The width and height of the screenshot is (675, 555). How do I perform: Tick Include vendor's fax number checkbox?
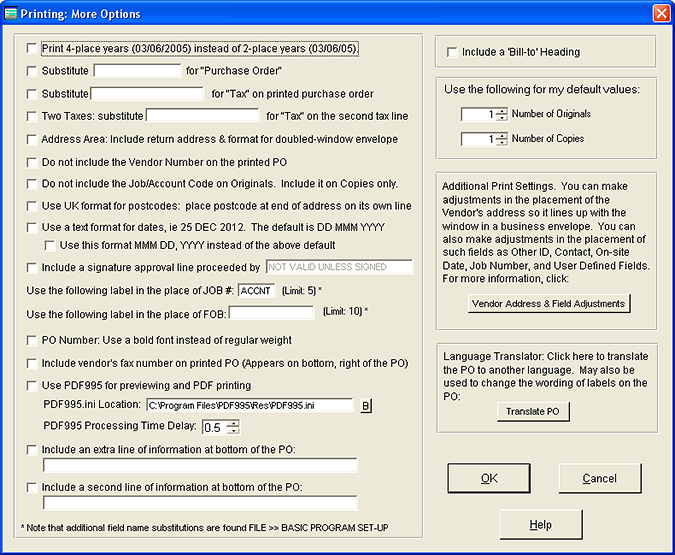(x=33, y=364)
